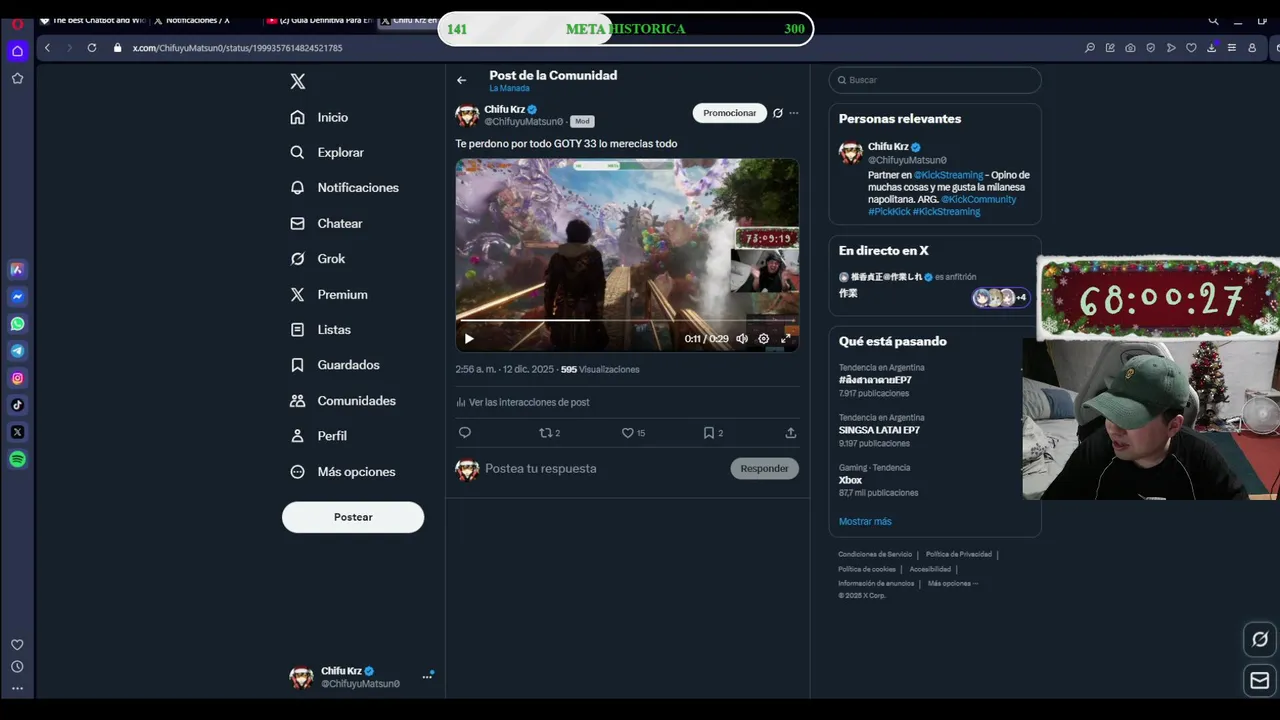Open Inicio in sidebar
1280x720 pixels.
coord(319,117)
